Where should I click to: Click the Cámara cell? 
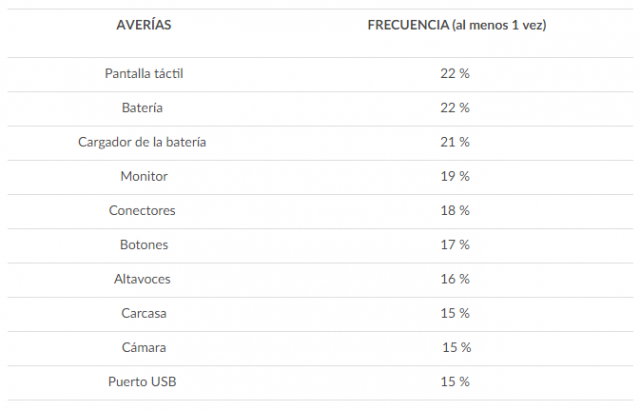click(x=143, y=347)
